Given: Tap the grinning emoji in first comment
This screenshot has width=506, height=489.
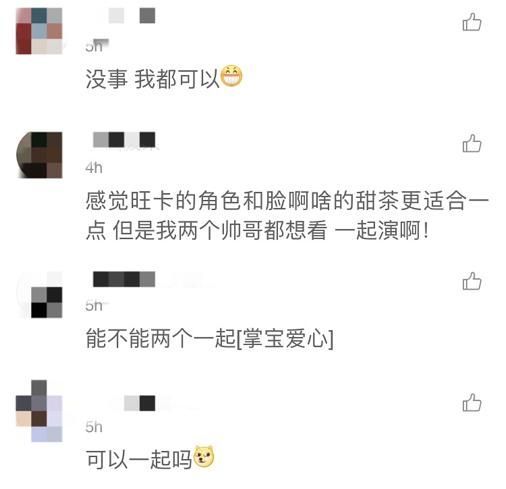Looking at the screenshot, I should [x=232, y=77].
